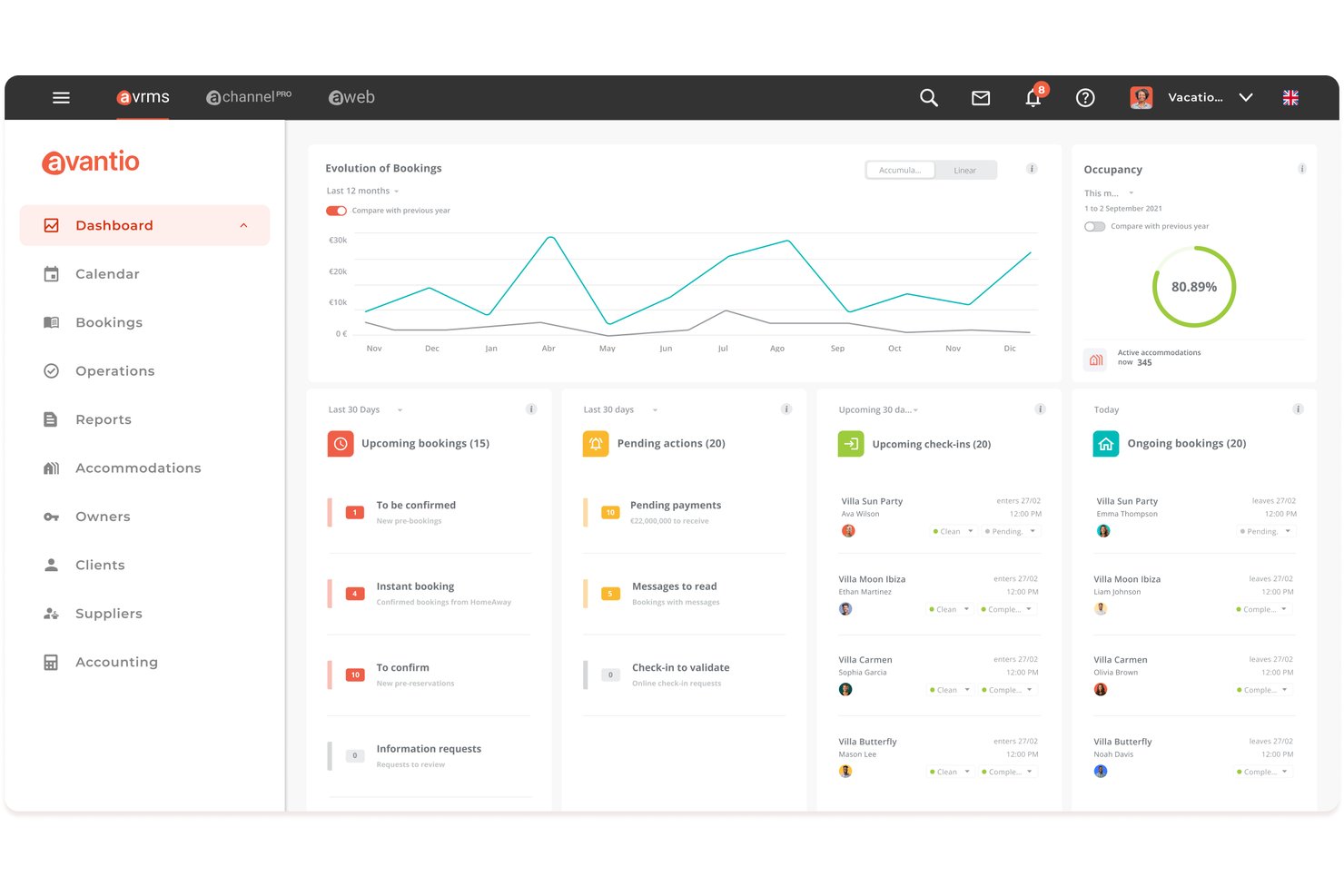Open Last 30 Days dropdown on Upcoming bookings

[x=365, y=410]
